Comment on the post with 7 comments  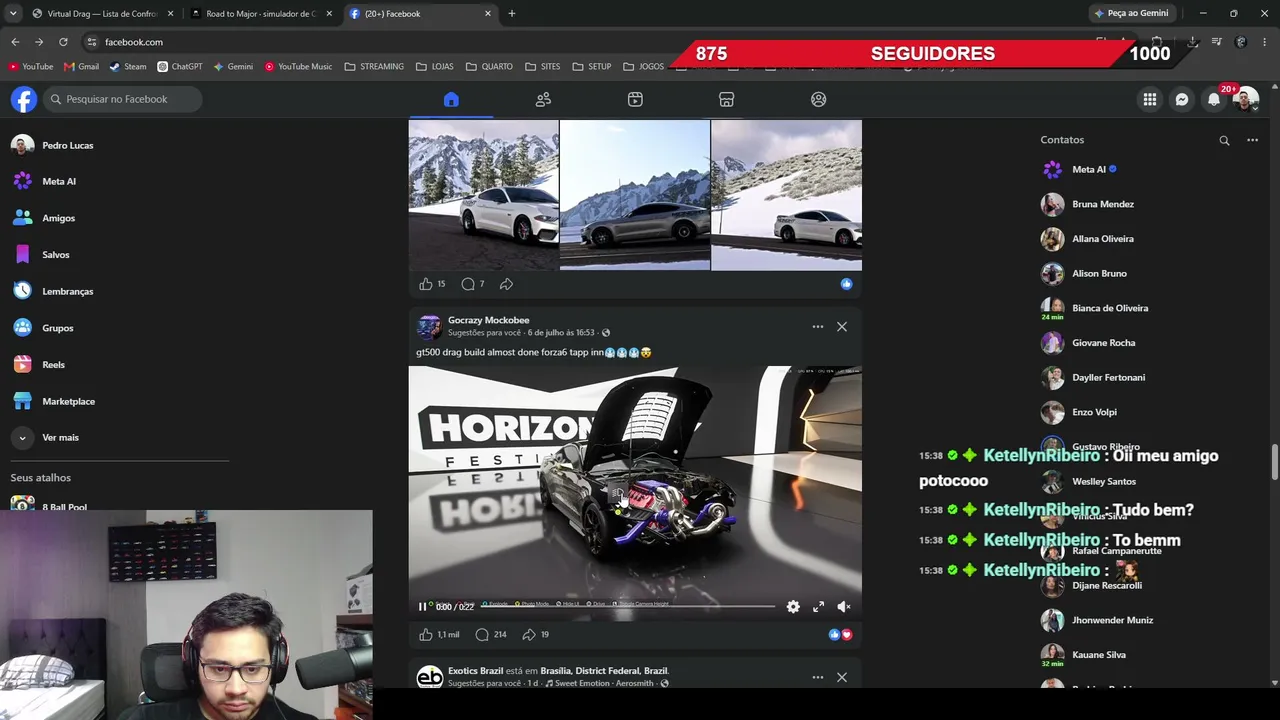coord(468,284)
